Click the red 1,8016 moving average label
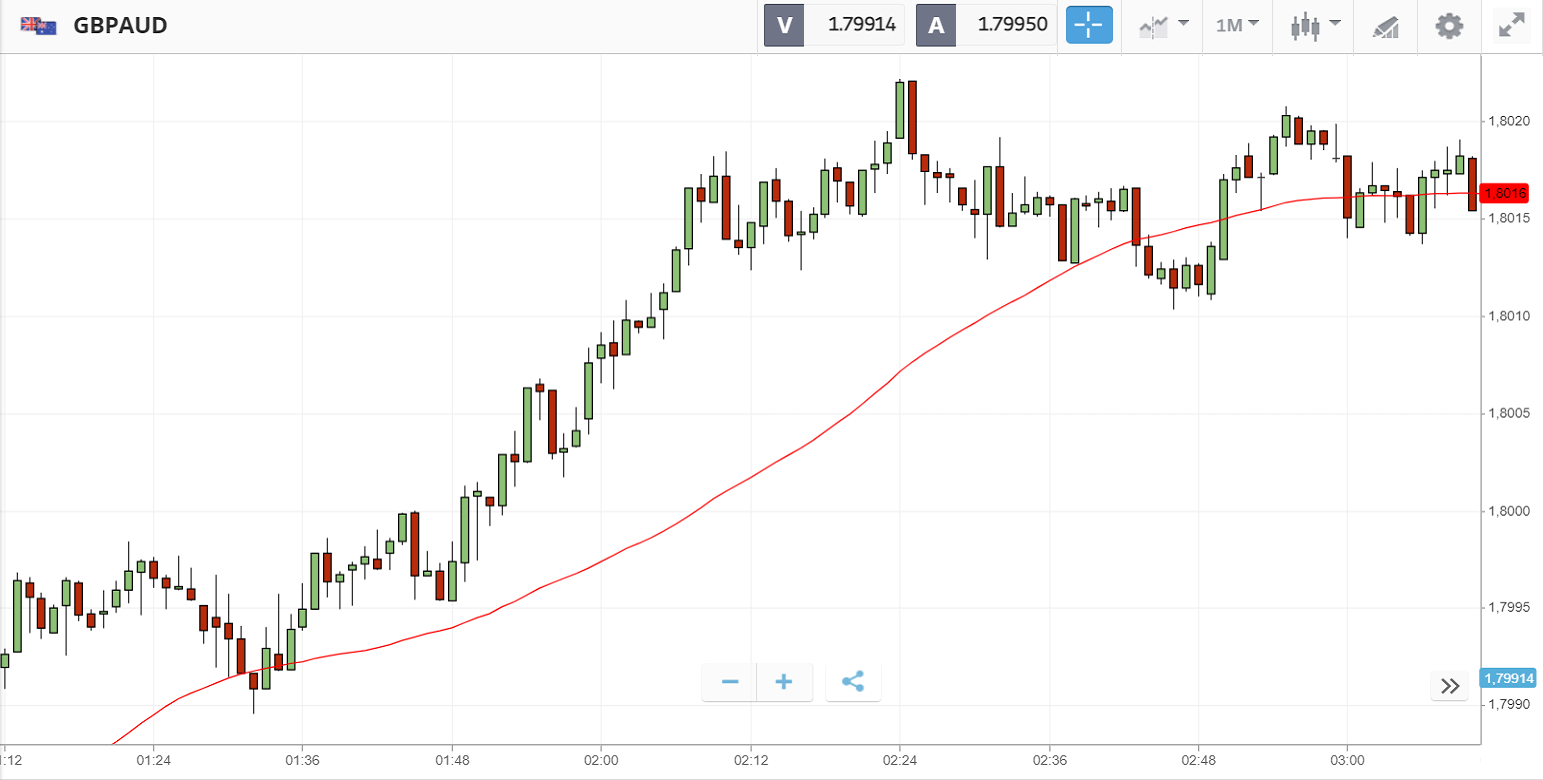This screenshot has width=1543, height=780. [1506, 194]
